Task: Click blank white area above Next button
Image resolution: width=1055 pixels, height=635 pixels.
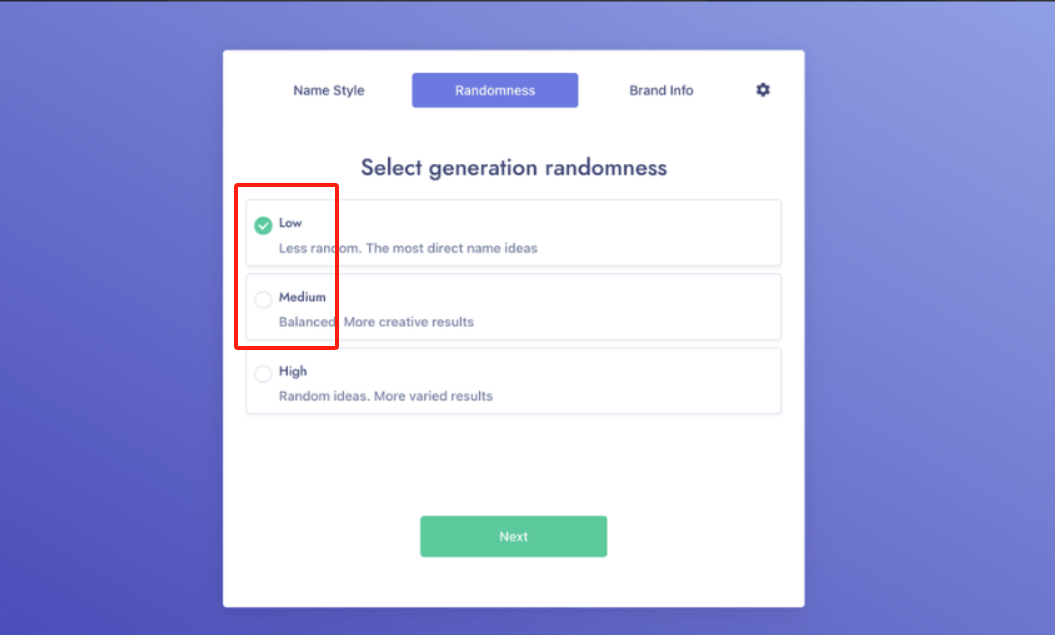Action: [513, 465]
